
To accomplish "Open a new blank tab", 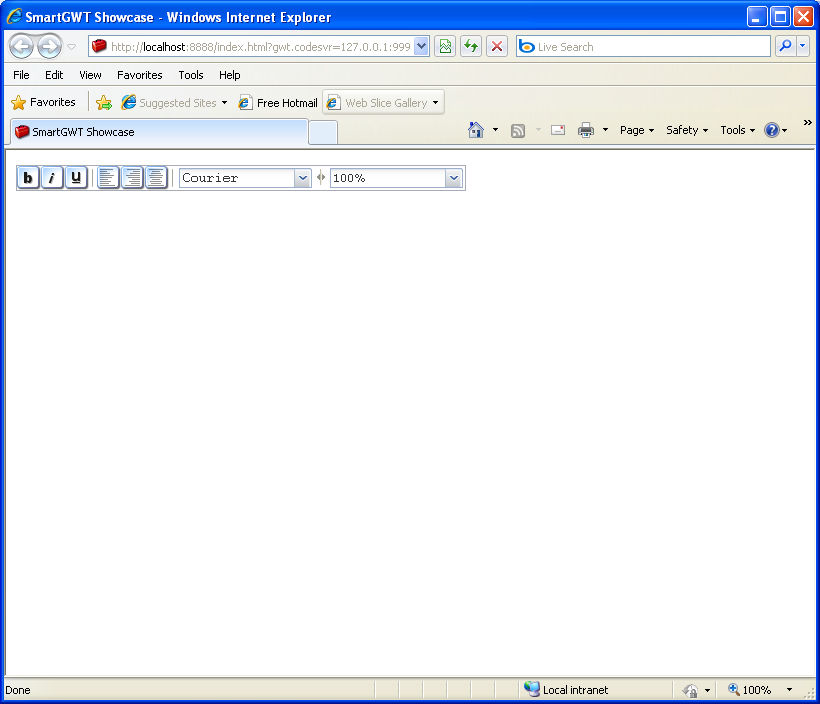I will (x=323, y=132).
